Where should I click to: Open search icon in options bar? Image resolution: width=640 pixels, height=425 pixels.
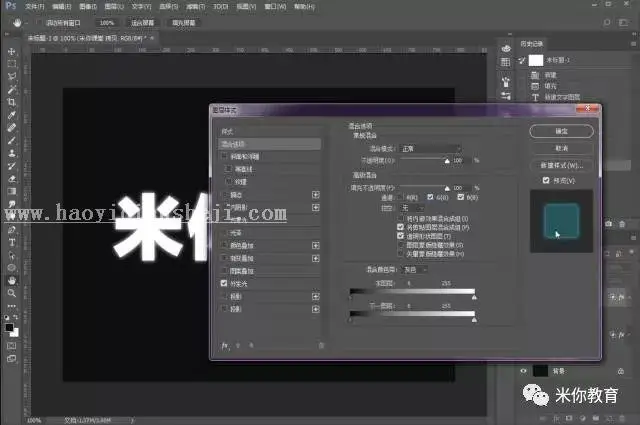[607, 22]
